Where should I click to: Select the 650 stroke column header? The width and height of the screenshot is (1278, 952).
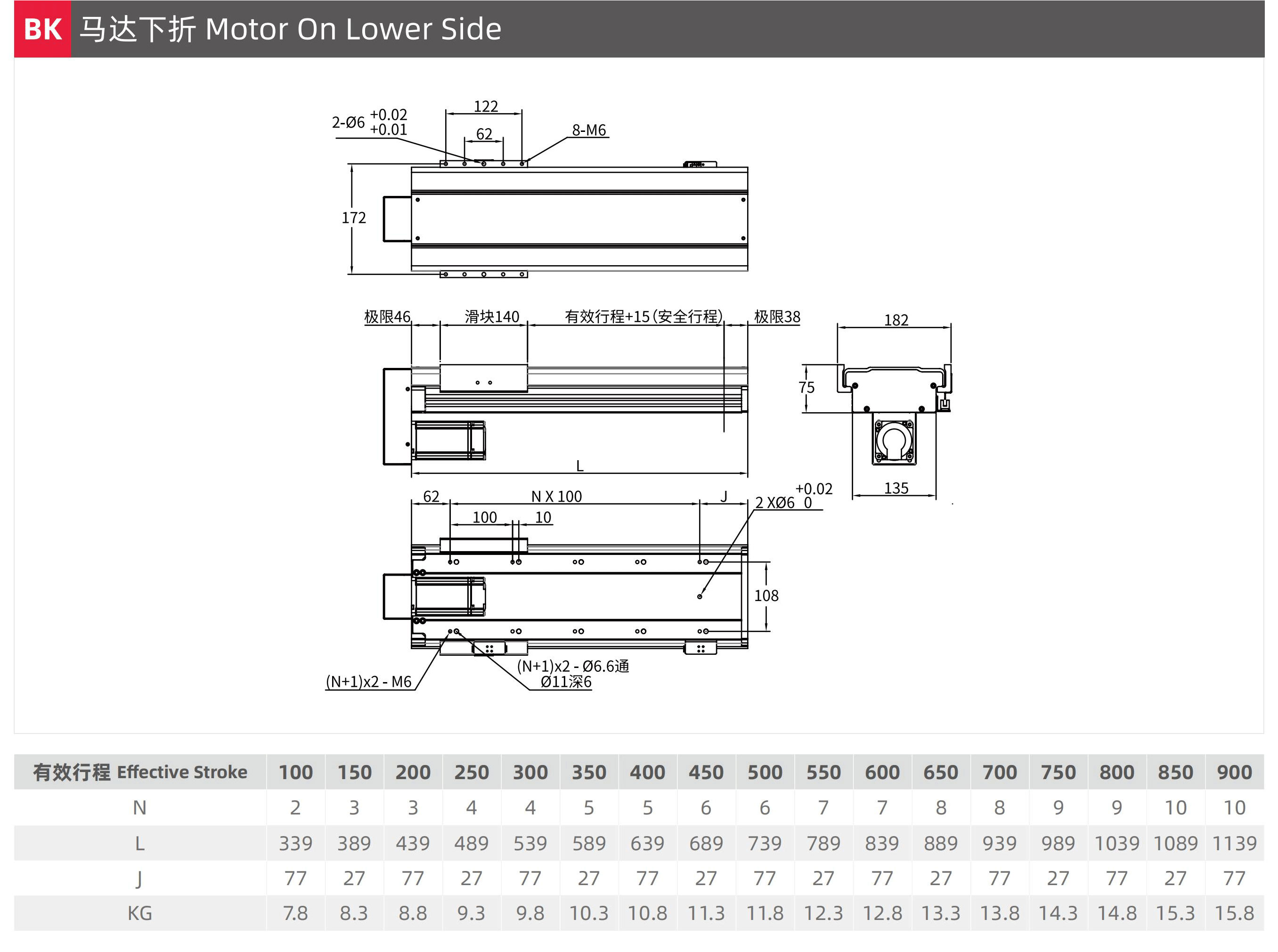point(940,772)
